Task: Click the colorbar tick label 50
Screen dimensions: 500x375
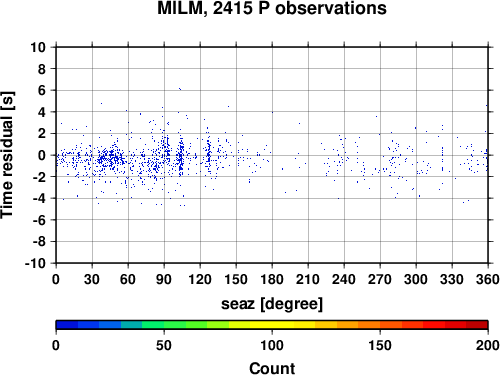Action: click(x=164, y=345)
